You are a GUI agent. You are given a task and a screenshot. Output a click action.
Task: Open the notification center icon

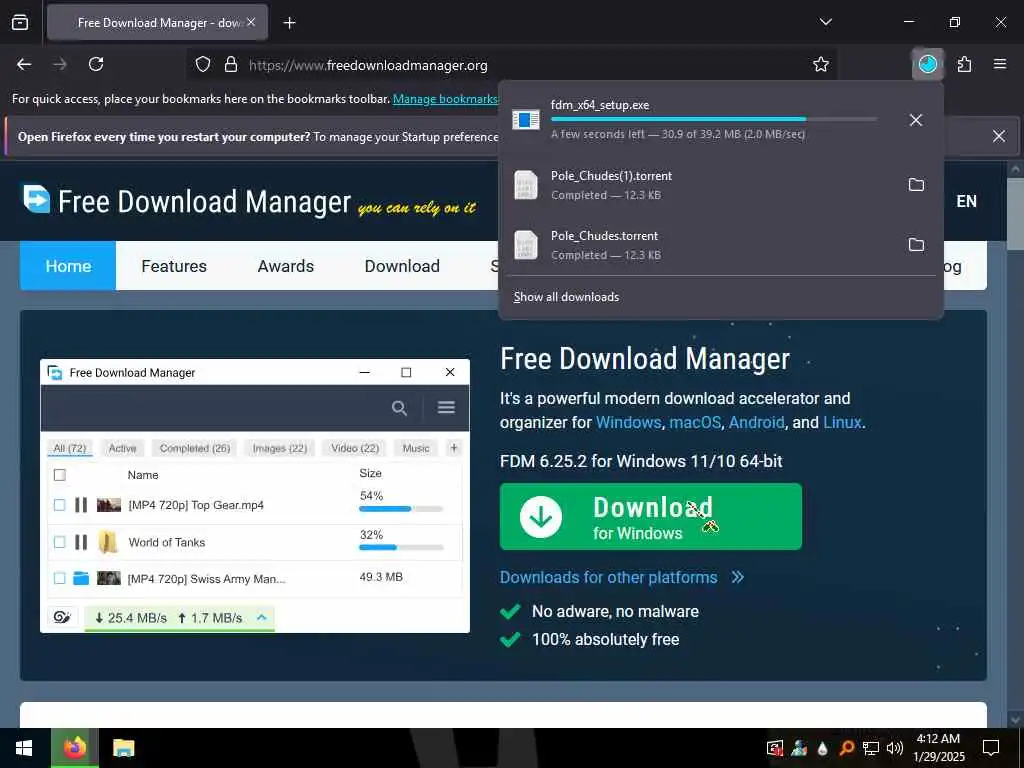991,748
